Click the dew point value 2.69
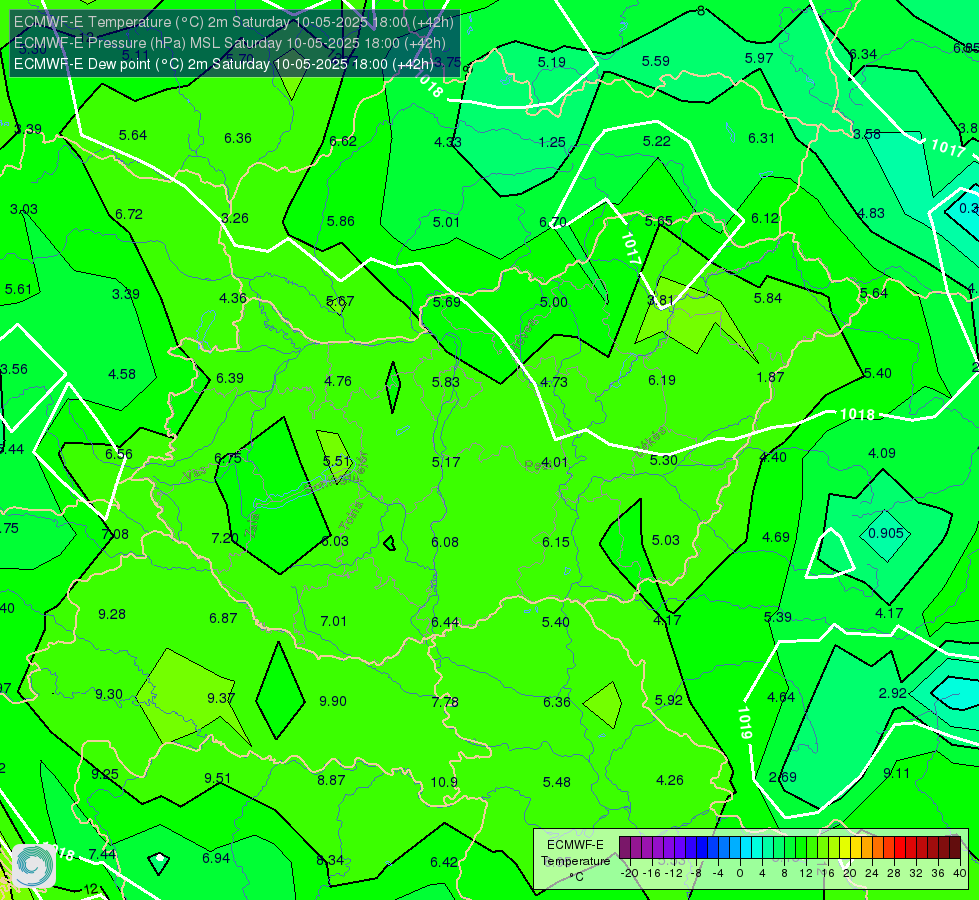The width and height of the screenshot is (979, 900). click(782, 777)
